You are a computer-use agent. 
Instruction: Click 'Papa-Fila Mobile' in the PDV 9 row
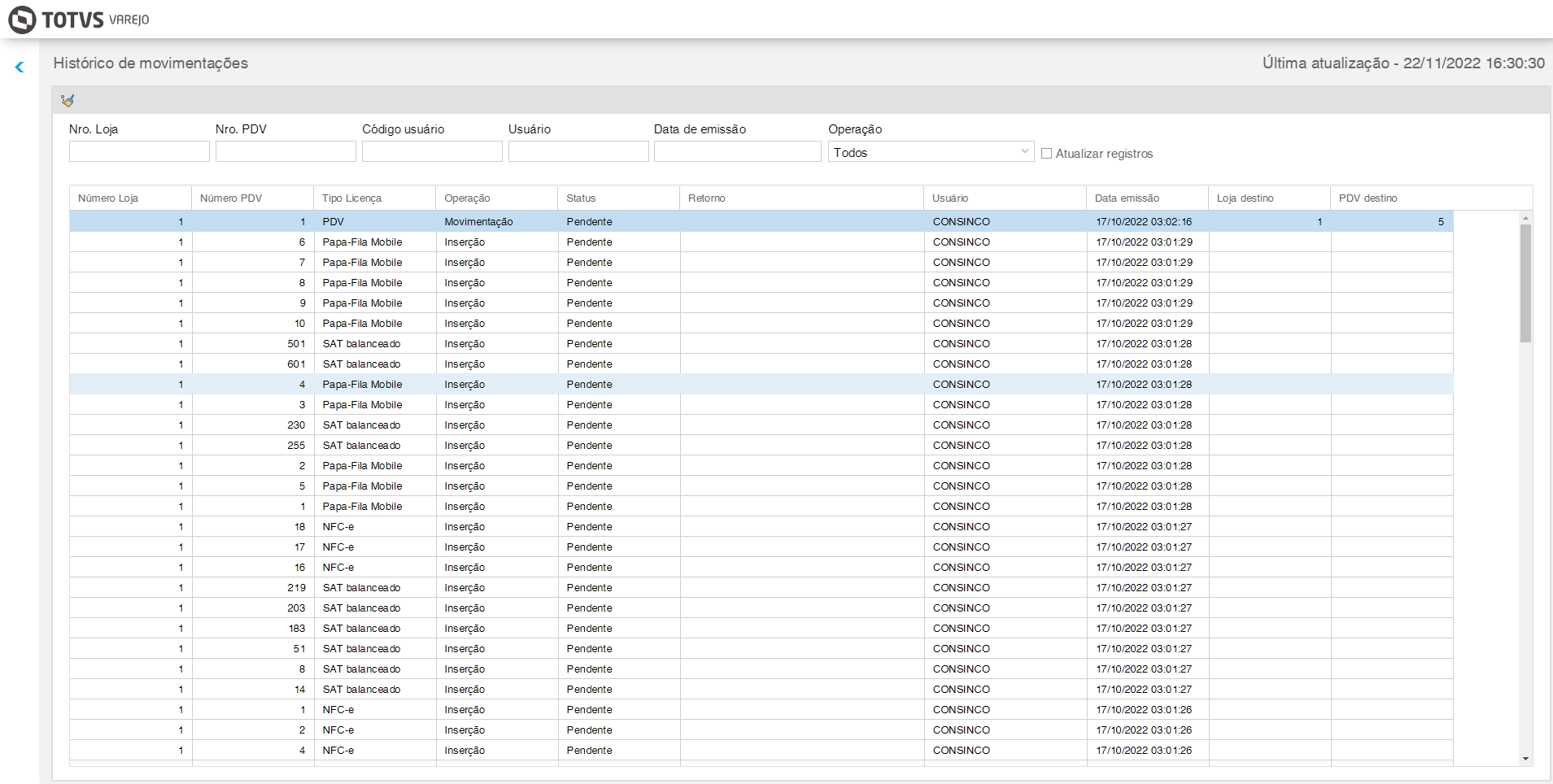click(362, 303)
